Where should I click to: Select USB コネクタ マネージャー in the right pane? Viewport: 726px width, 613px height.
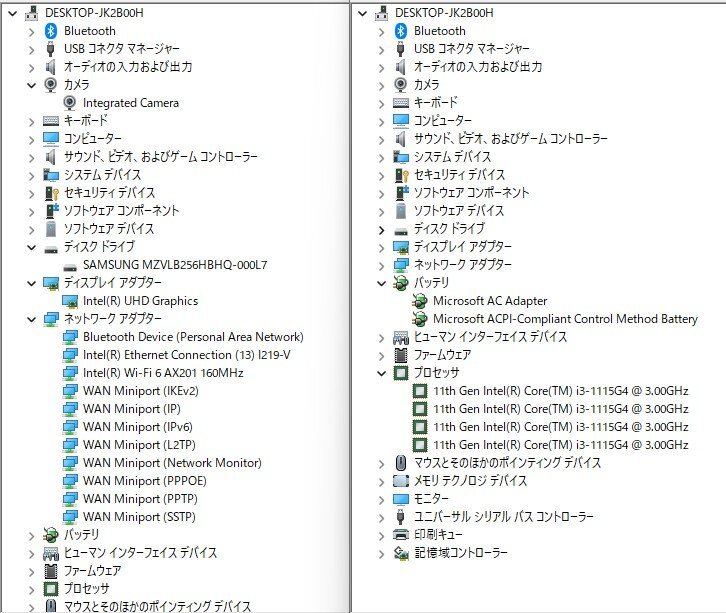pos(471,49)
